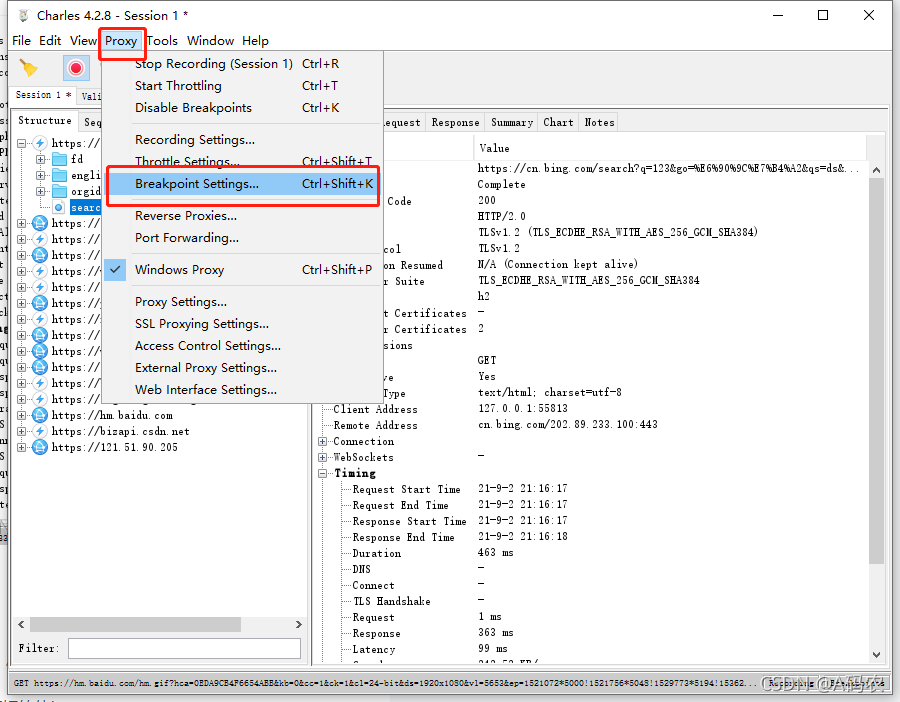
Task: Click the Value column header
Action: coord(669,148)
